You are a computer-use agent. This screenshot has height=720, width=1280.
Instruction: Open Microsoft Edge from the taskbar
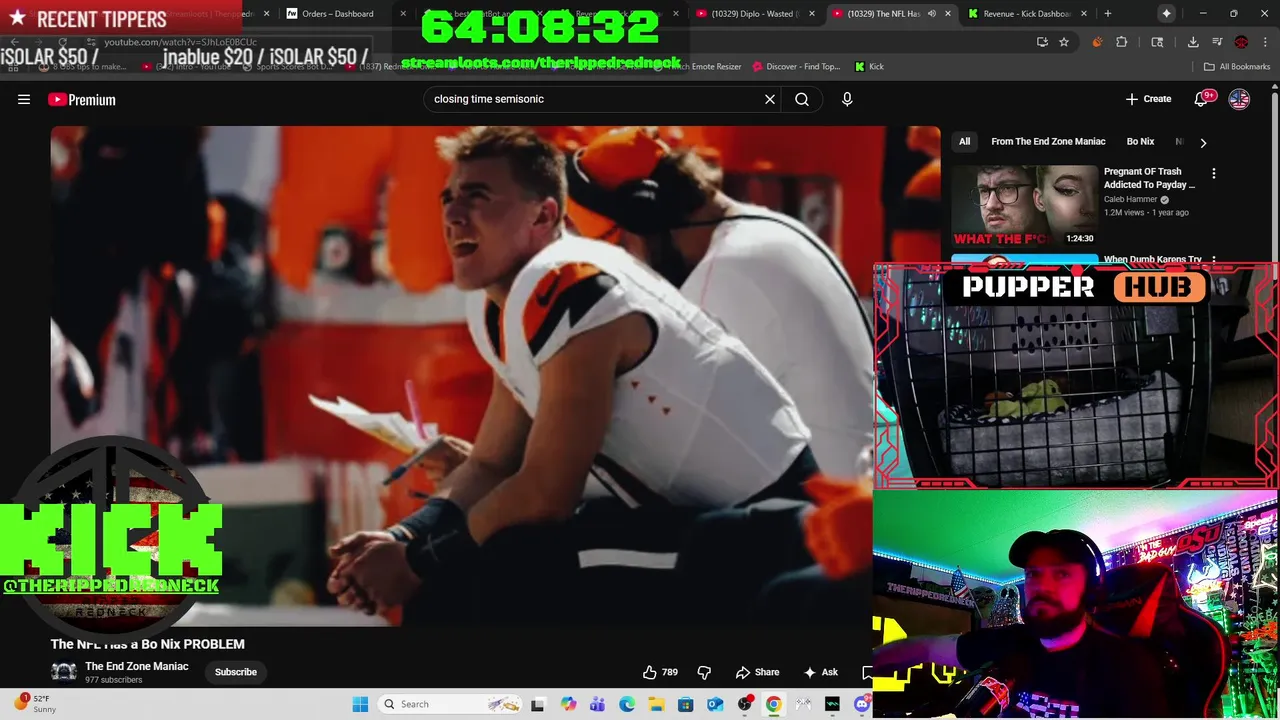point(626,704)
